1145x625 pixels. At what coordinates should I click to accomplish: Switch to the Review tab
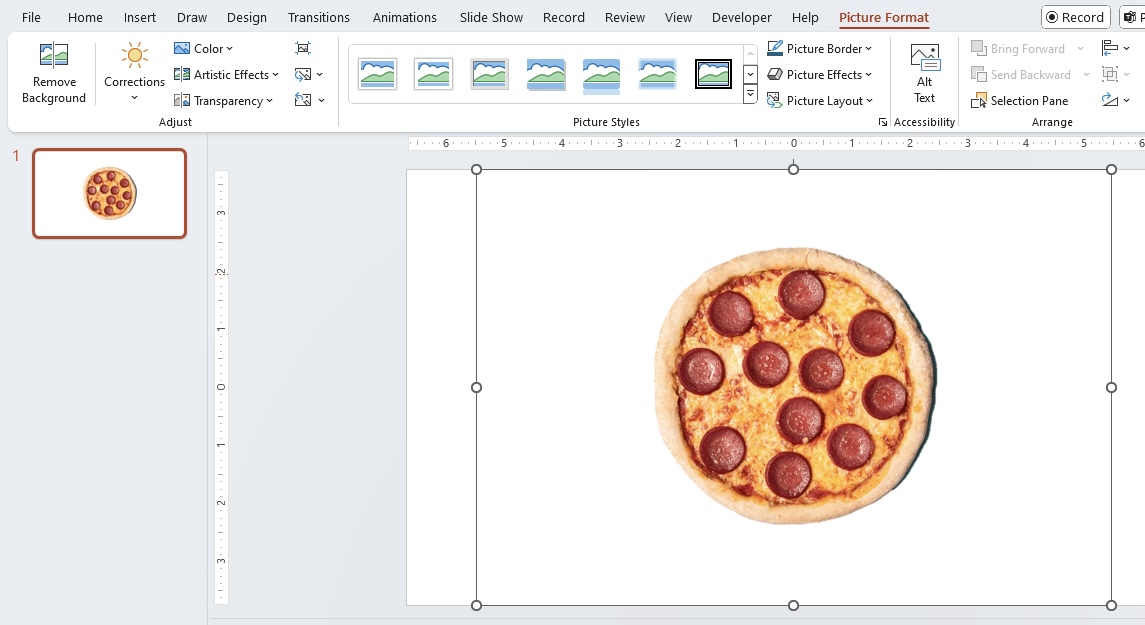(x=625, y=18)
